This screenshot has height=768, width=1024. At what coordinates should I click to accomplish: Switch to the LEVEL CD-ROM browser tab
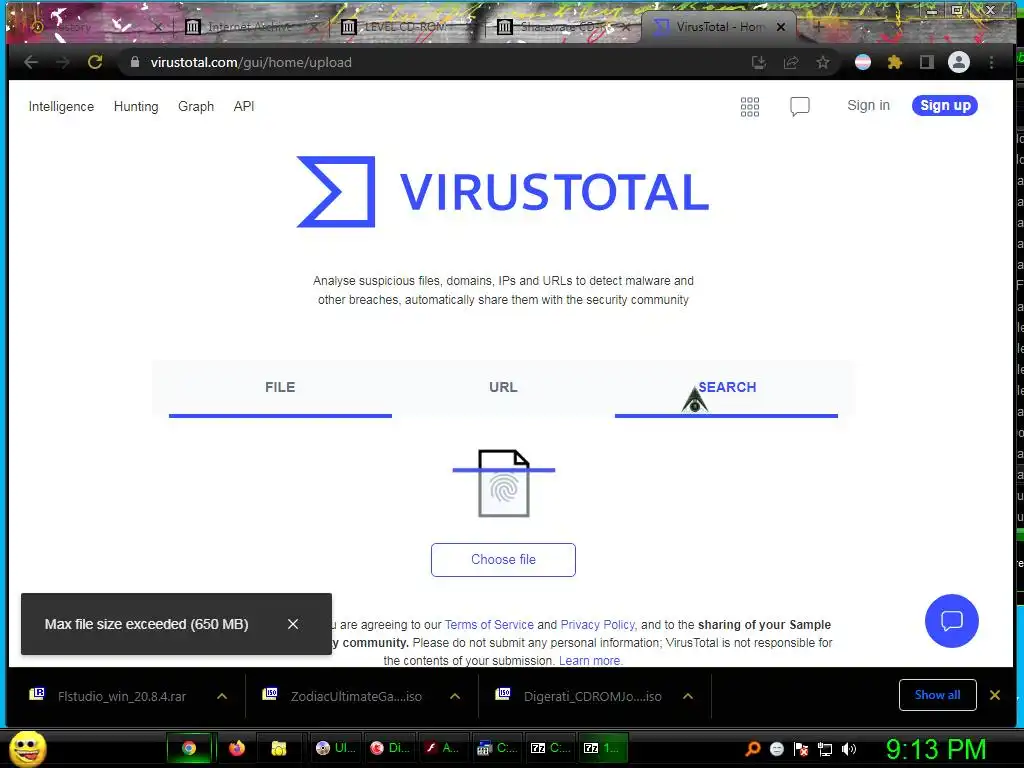tap(405, 27)
